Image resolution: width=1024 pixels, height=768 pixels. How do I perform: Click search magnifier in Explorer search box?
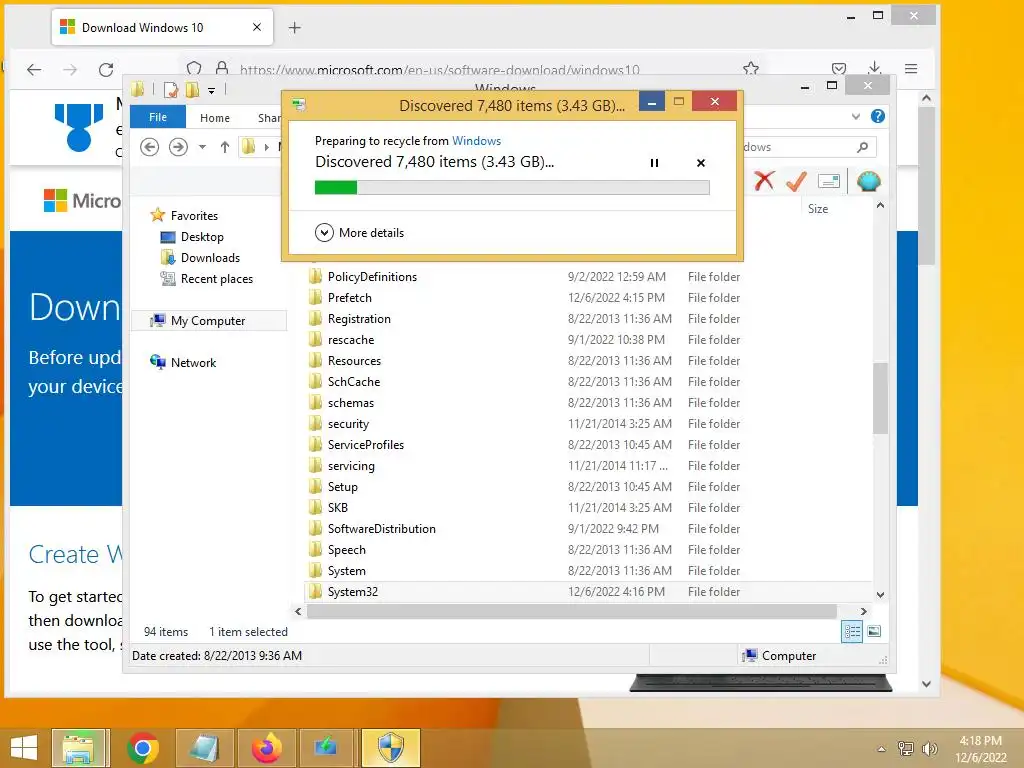pos(863,147)
